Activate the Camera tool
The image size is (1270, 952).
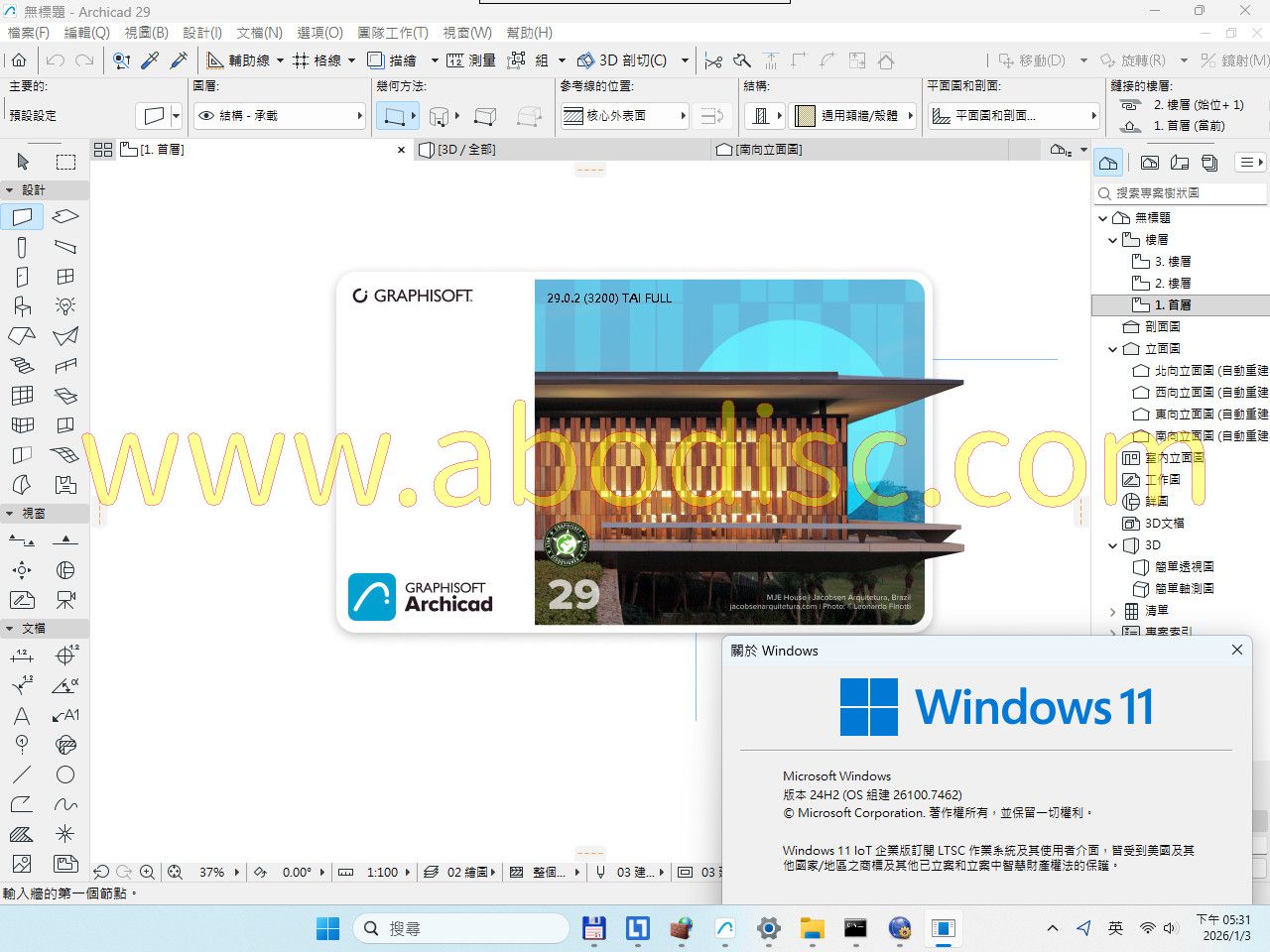coord(65,600)
